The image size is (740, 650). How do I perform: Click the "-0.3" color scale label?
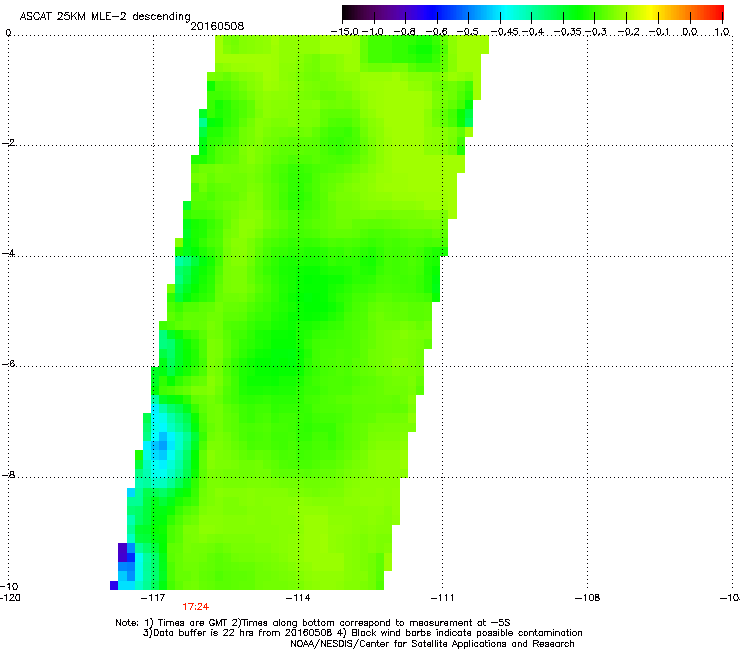596,32
